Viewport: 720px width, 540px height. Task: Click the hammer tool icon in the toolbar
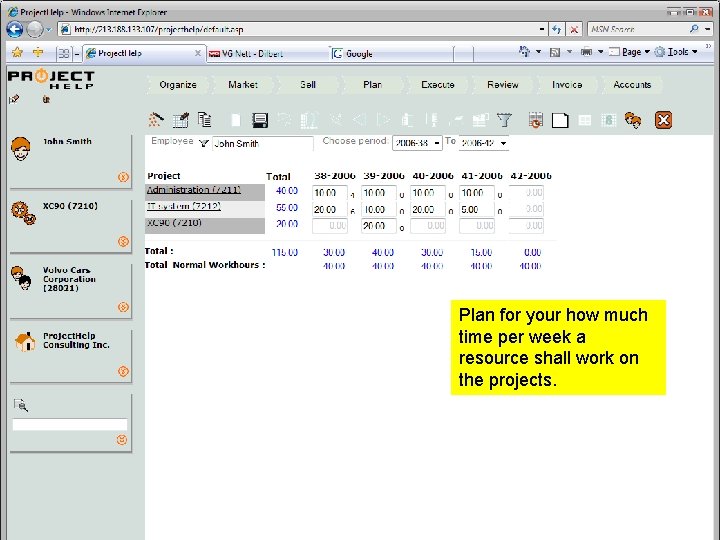pos(156,120)
